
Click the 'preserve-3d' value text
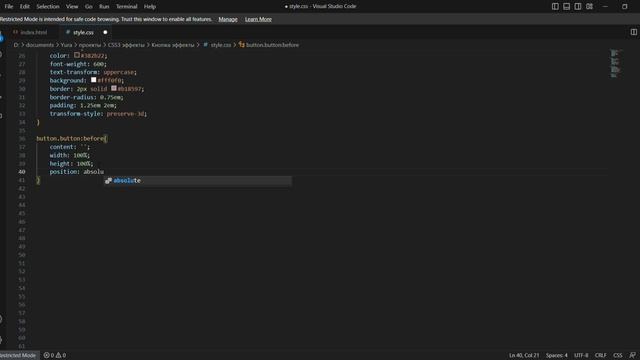(x=125, y=114)
